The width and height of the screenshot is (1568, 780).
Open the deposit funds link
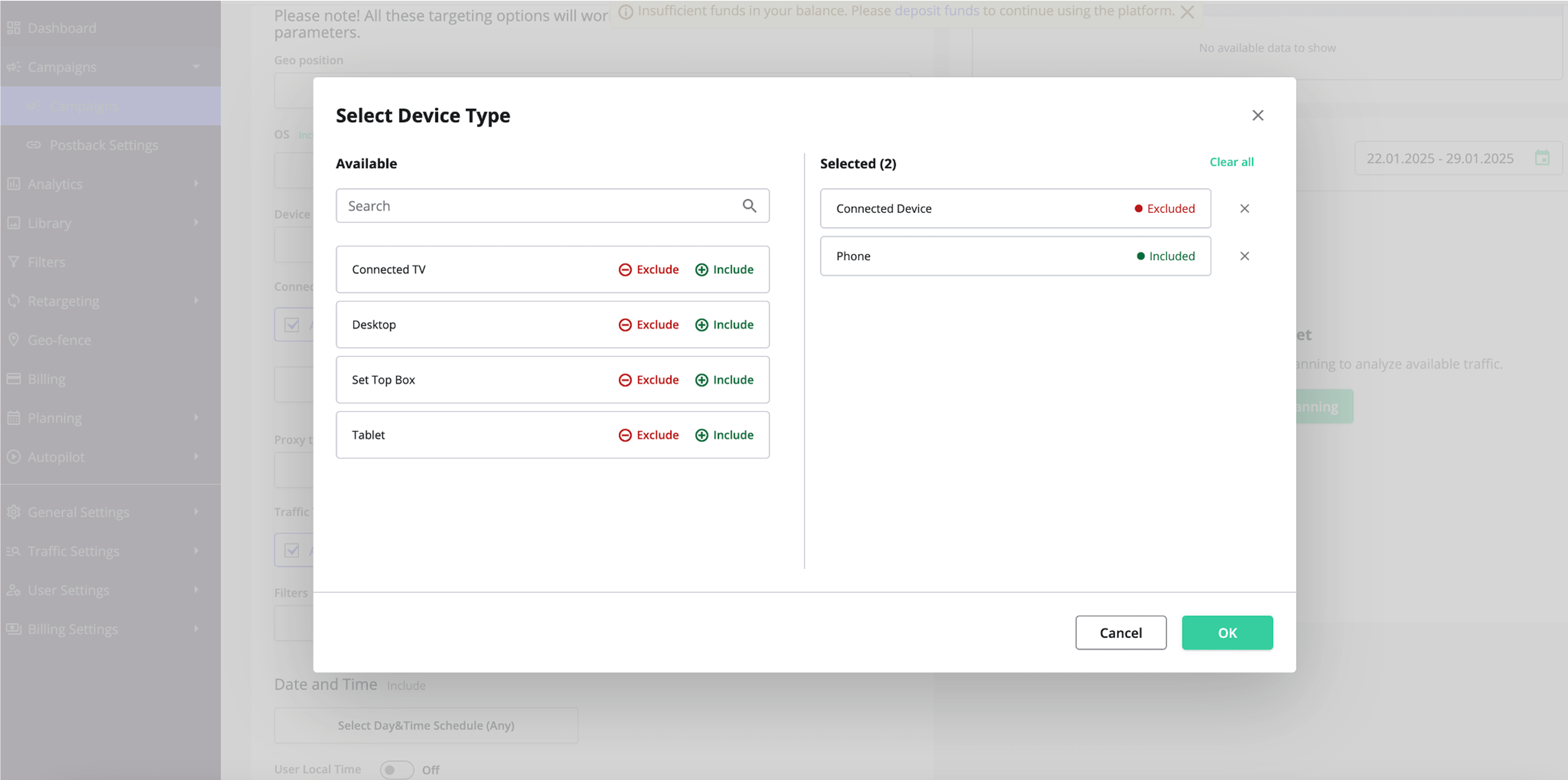click(936, 10)
